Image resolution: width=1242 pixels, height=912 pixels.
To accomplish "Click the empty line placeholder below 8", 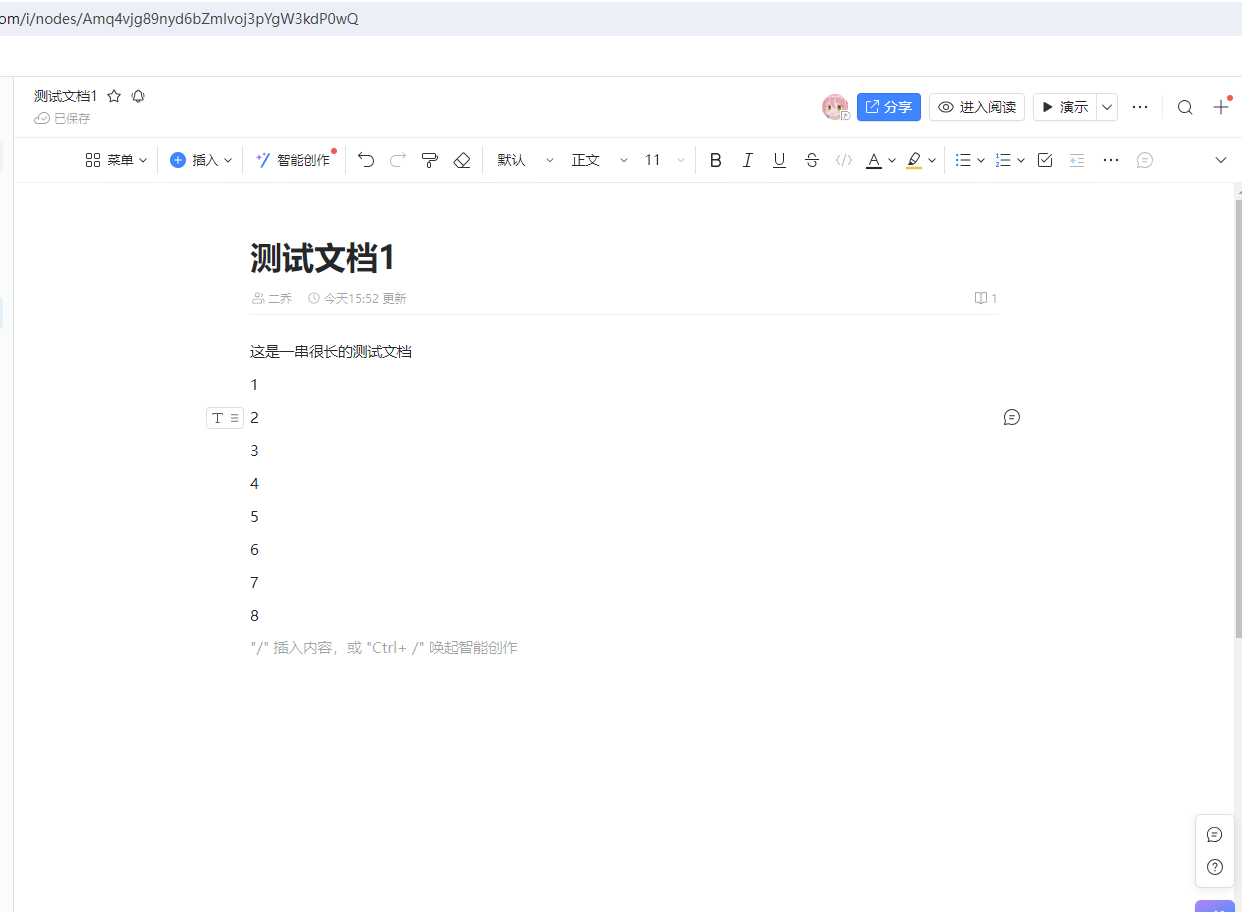I will [x=384, y=648].
